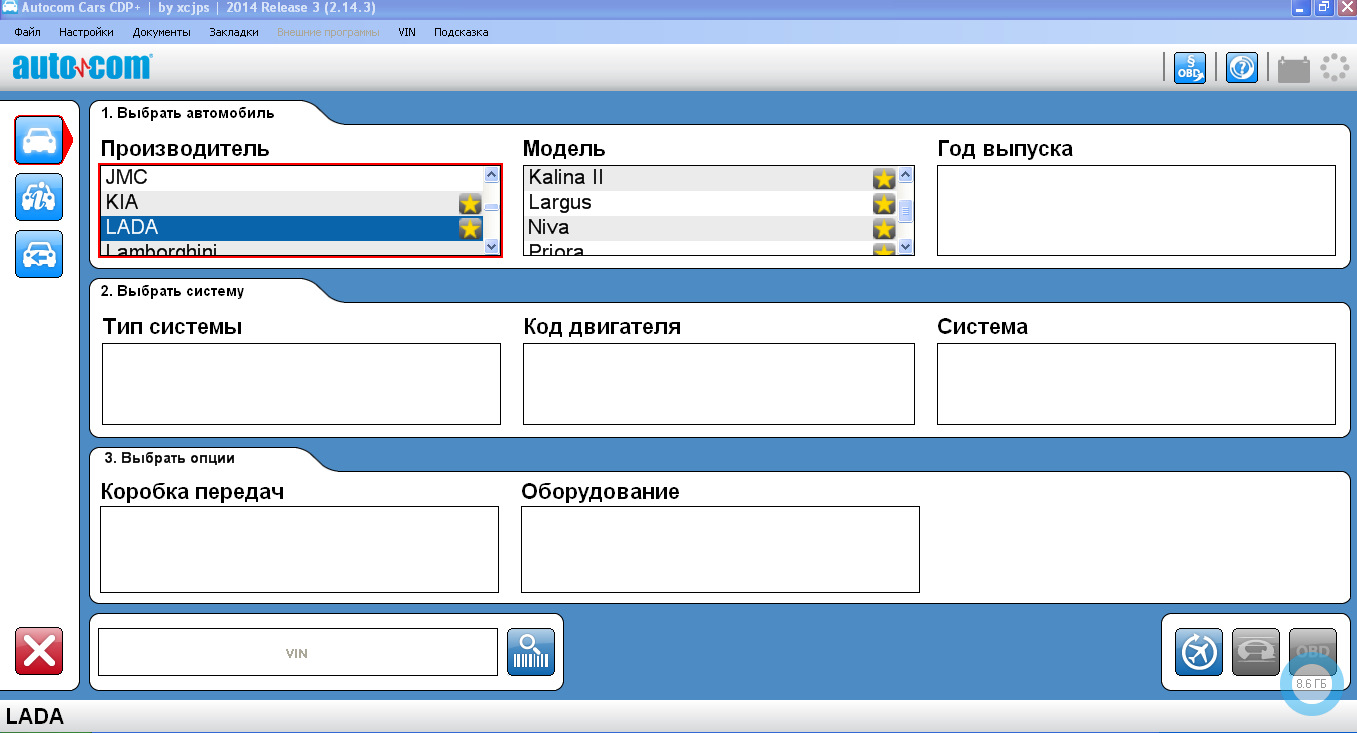Click the model list scroll-up arrow
Screen dimensions: 1357x733
coord(905,175)
